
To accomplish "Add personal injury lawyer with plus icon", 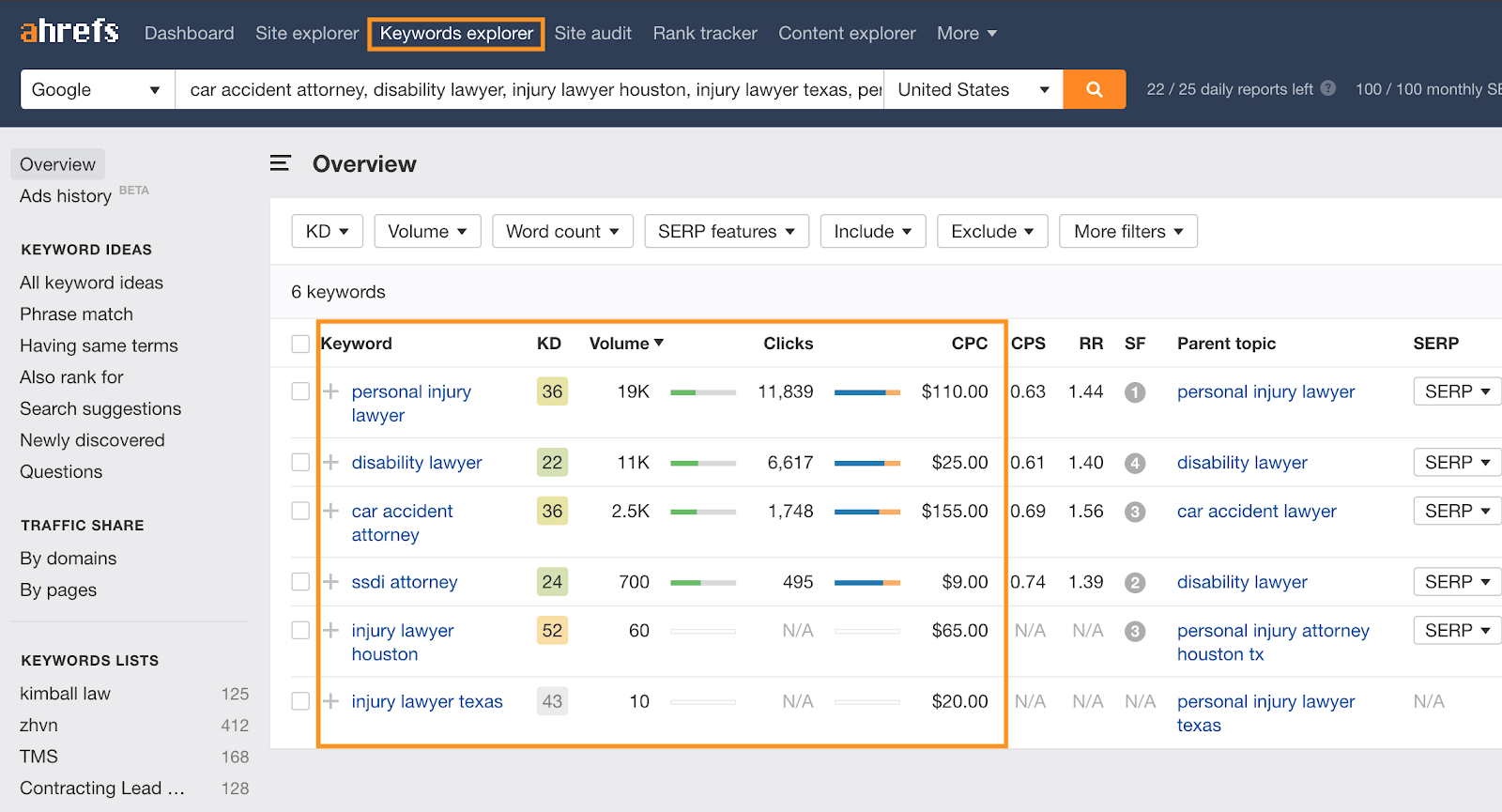I will point(331,391).
